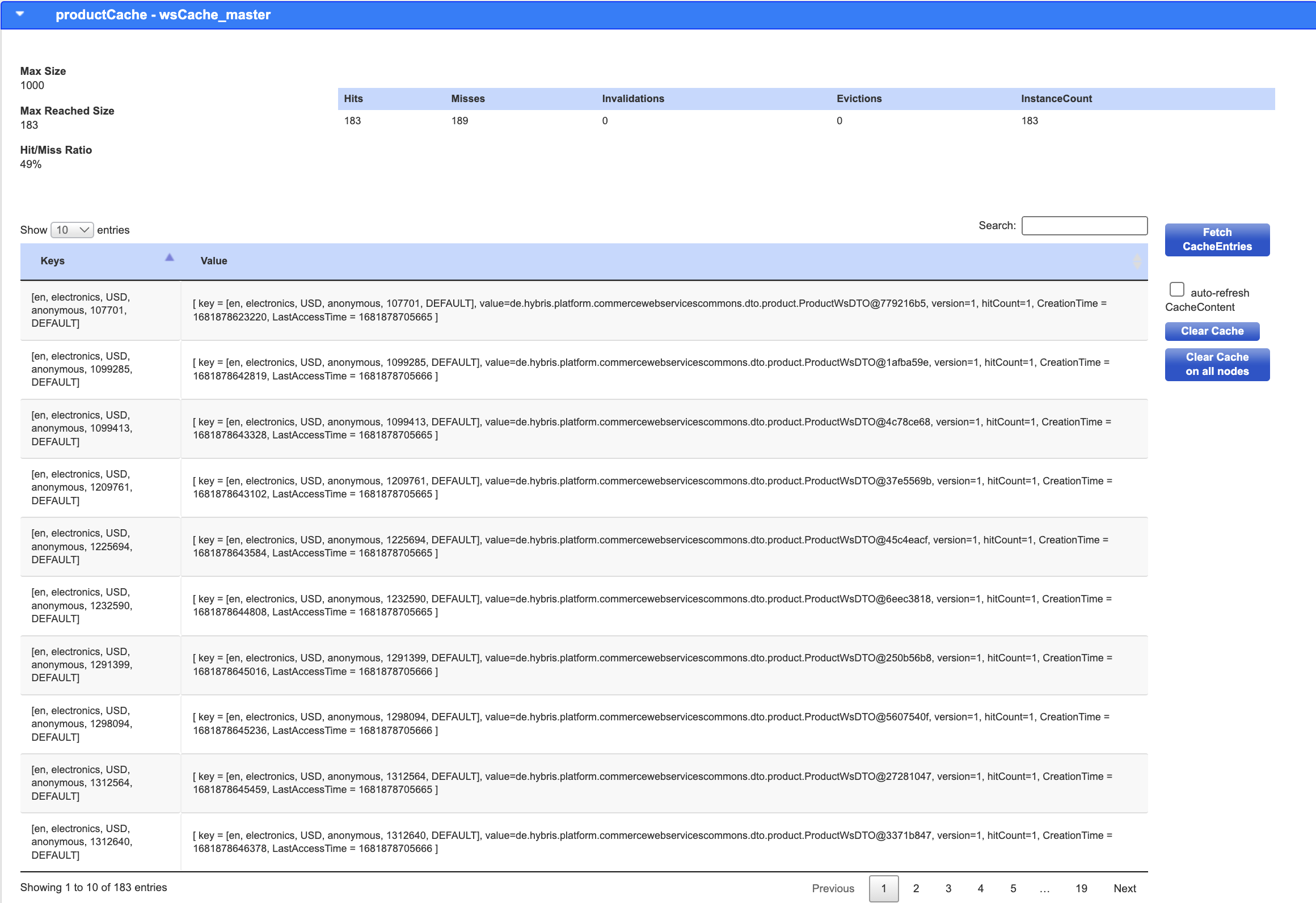Open page 5 of entries
1316x903 pixels.
tap(1013, 888)
